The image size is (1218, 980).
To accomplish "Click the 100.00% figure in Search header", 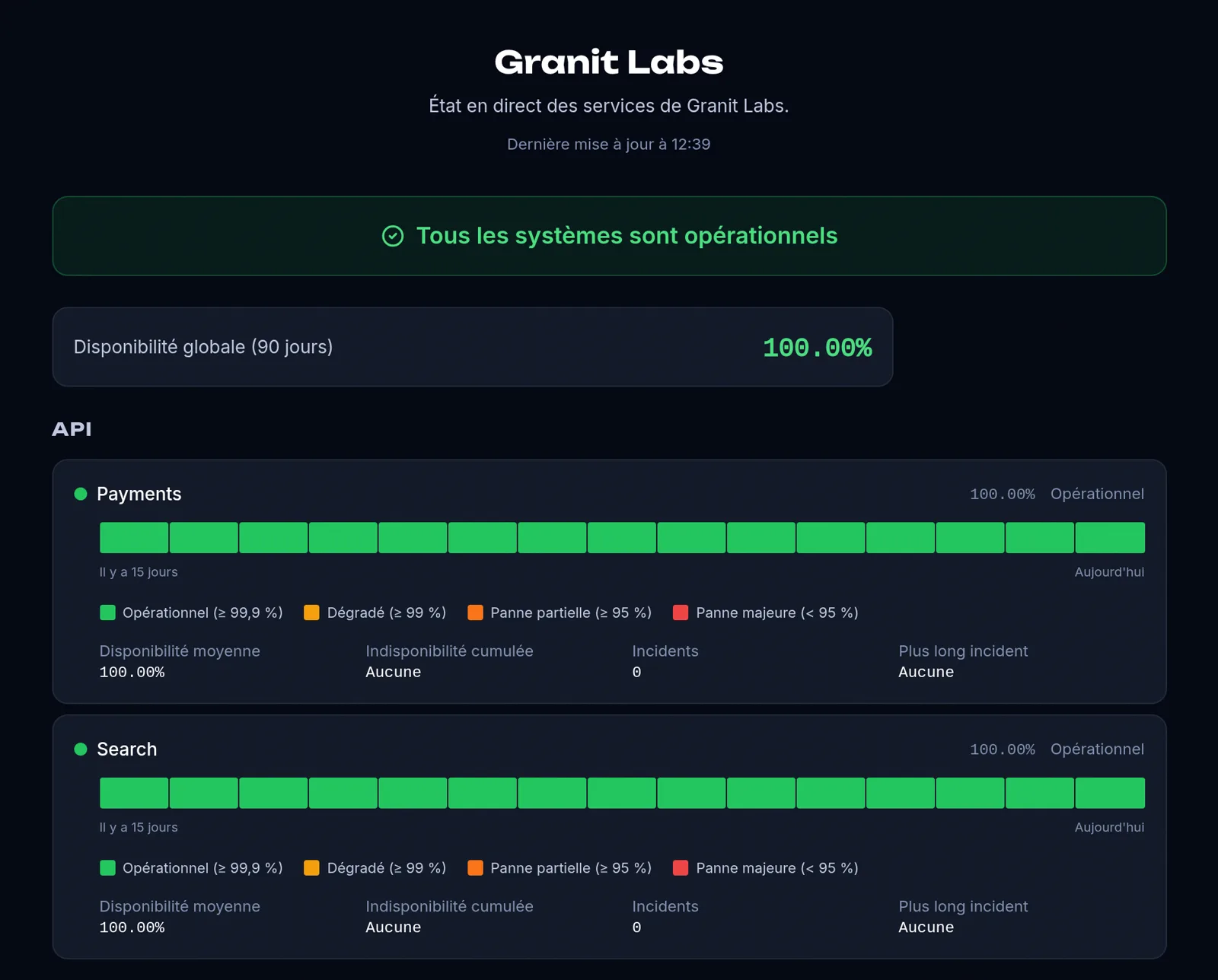I will 1003,749.
